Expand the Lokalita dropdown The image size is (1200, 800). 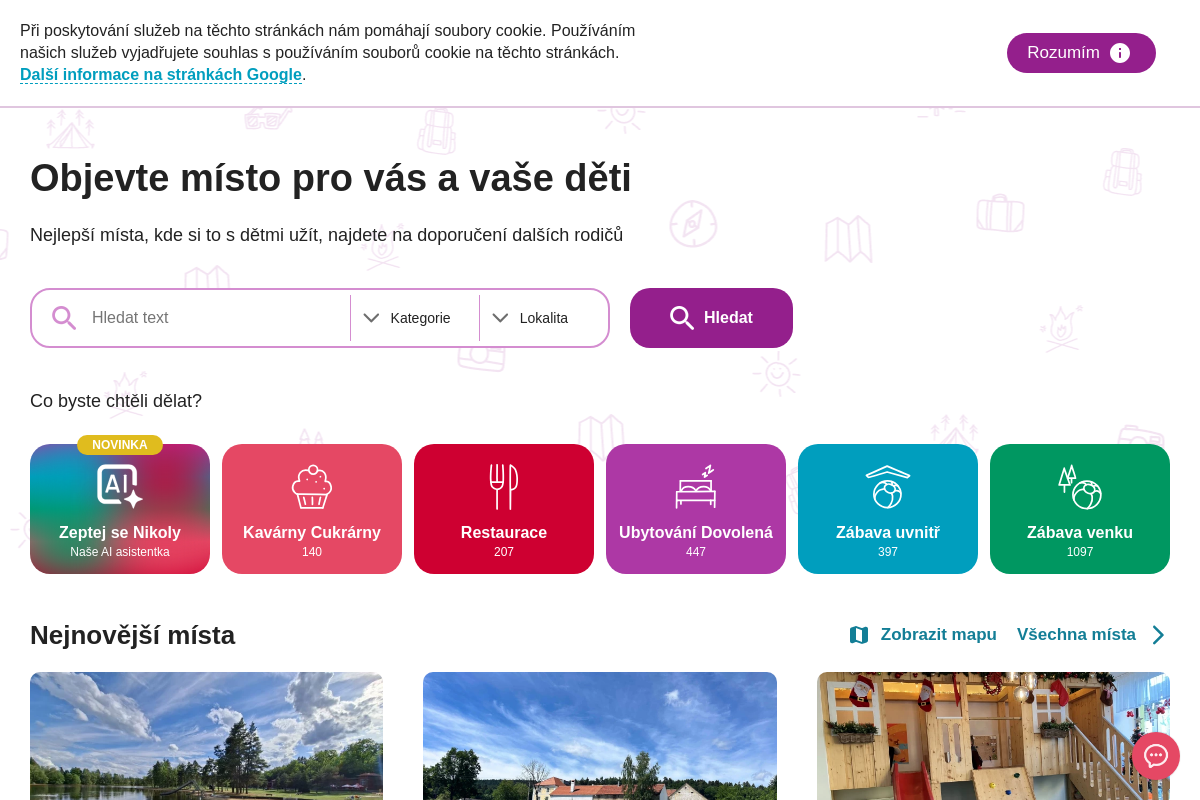click(x=544, y=318)
